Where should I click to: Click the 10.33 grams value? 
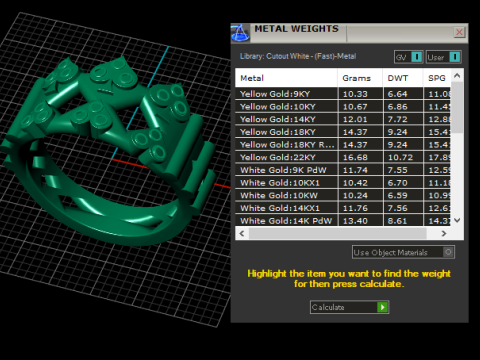tap(355, 94)
